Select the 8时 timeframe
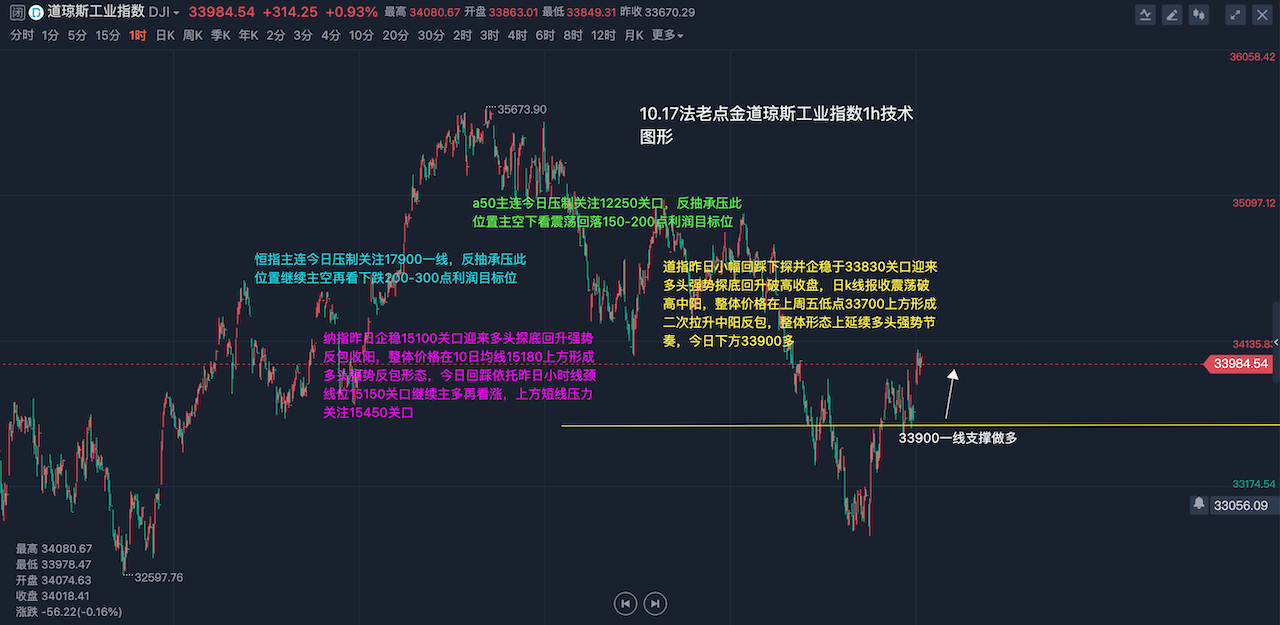The height and width of the screenshot is (625, 1280). [x=573, y=35]
